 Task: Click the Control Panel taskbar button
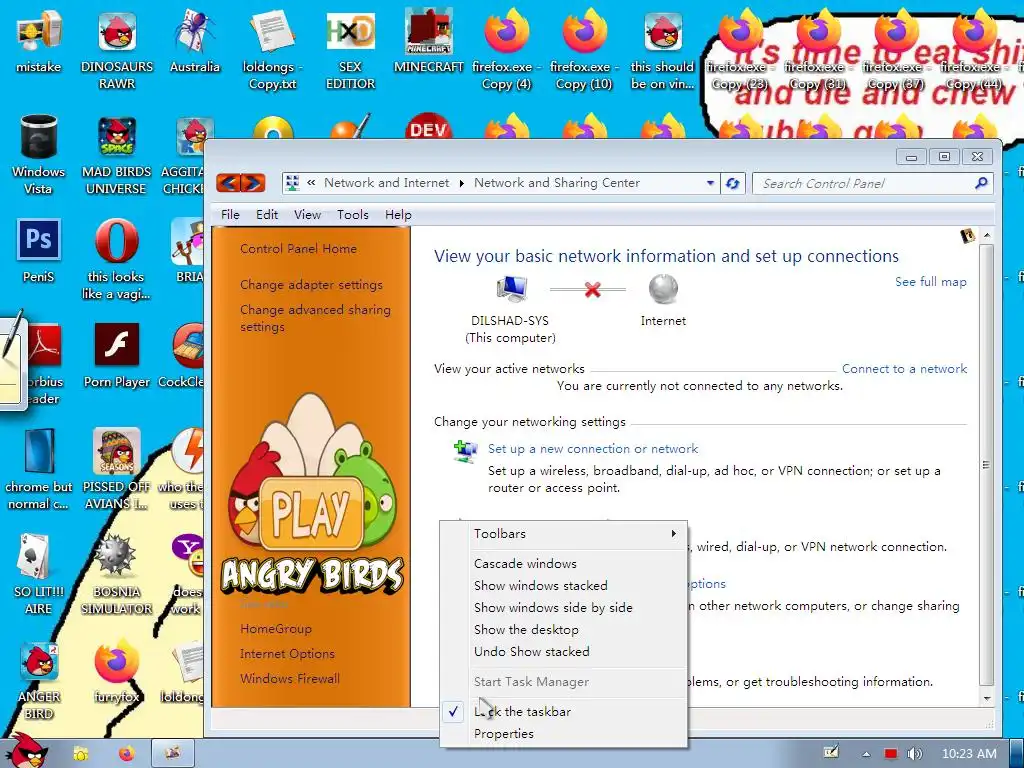point(173,754)
